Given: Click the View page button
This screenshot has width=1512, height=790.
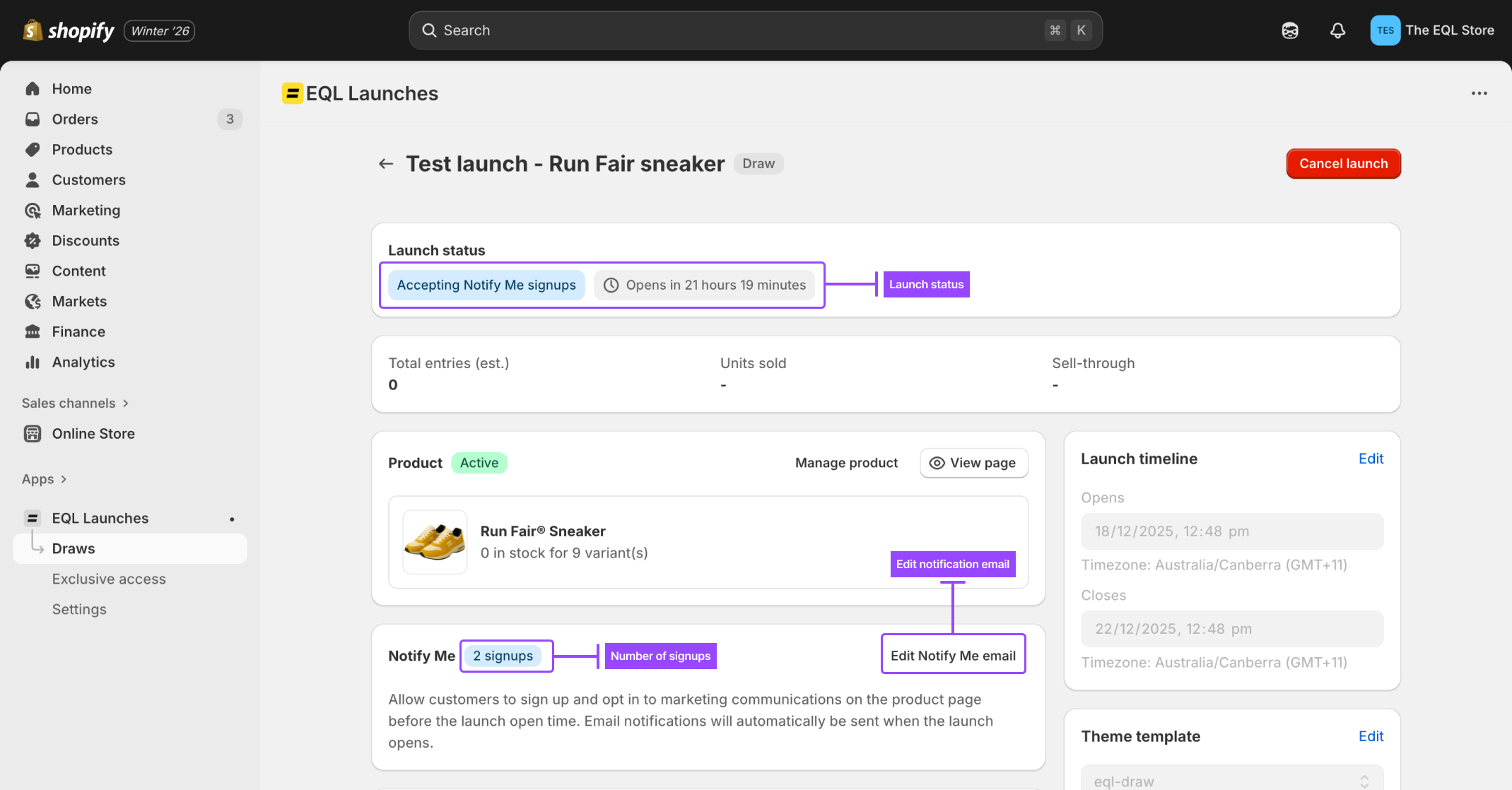Looking at the screenshot, I should 973,463.
